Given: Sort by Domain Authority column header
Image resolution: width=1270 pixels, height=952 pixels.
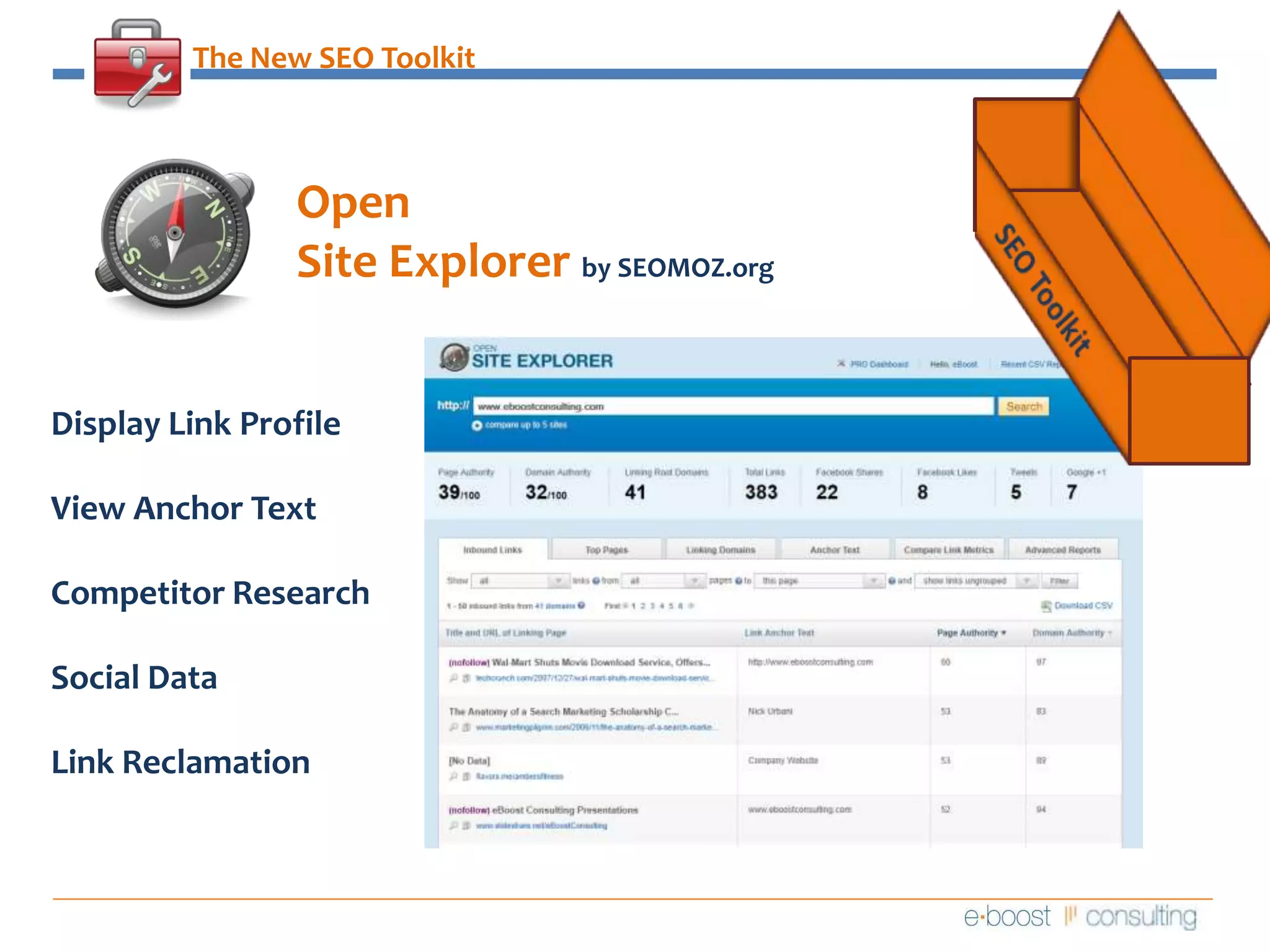Looking at the screenshot, I should 1072,633.
